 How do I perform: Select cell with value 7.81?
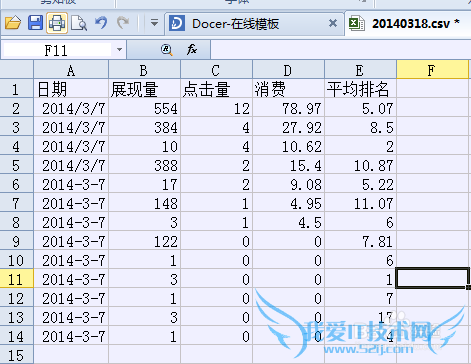(360, 241)
